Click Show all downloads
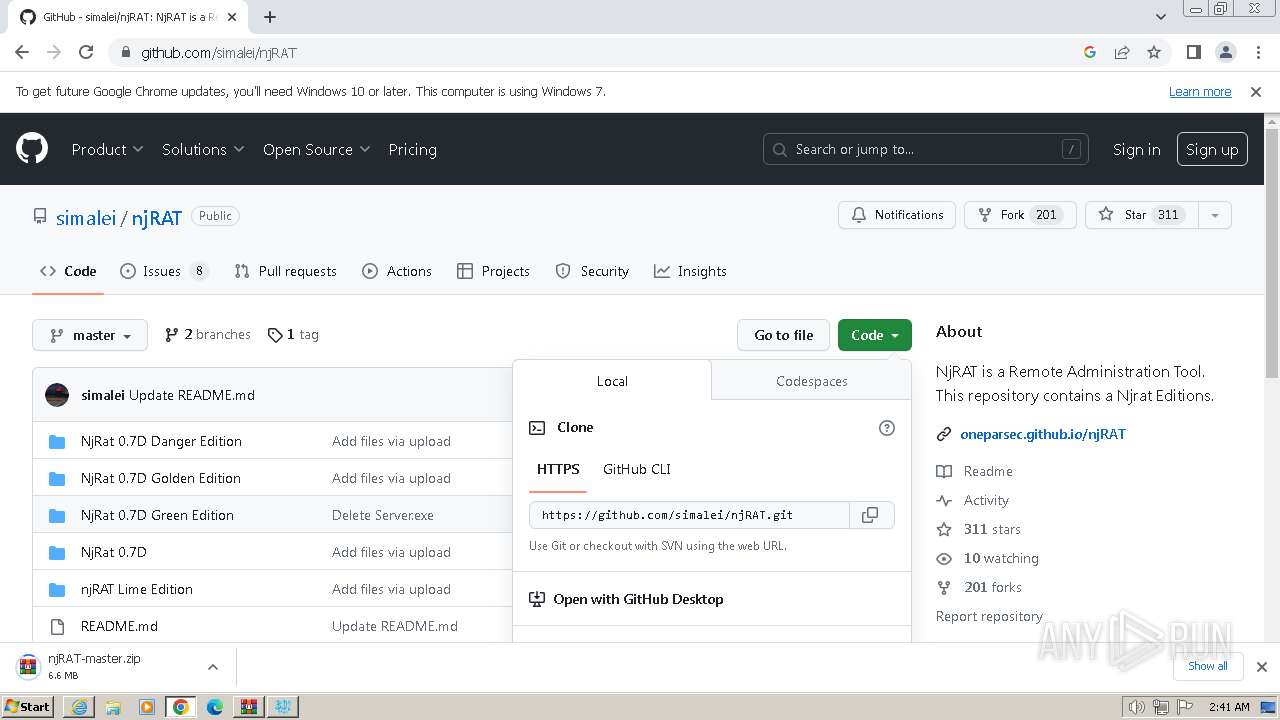Screen dimensions: 1280x720 click(1208, 666)
